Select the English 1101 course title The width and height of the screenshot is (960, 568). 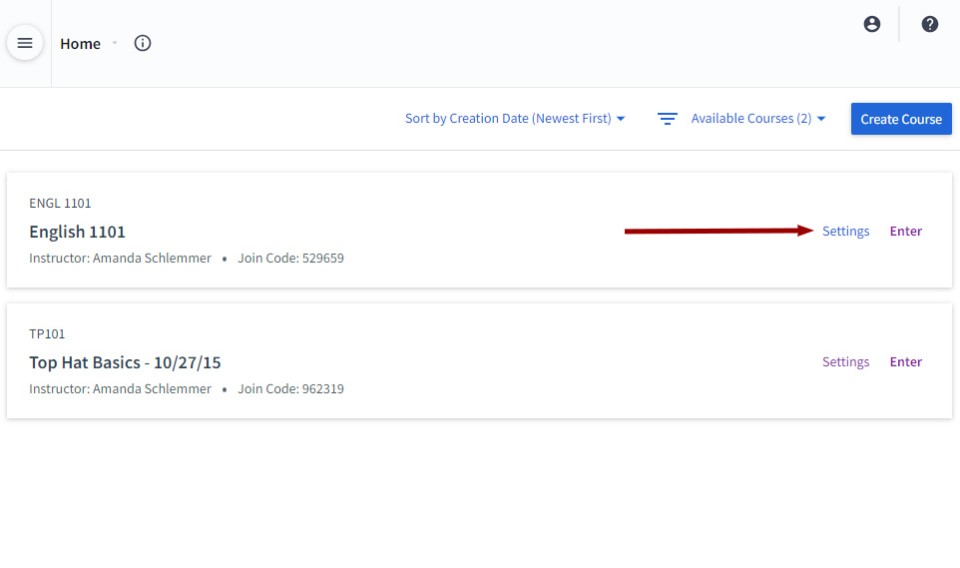(77, 232)
